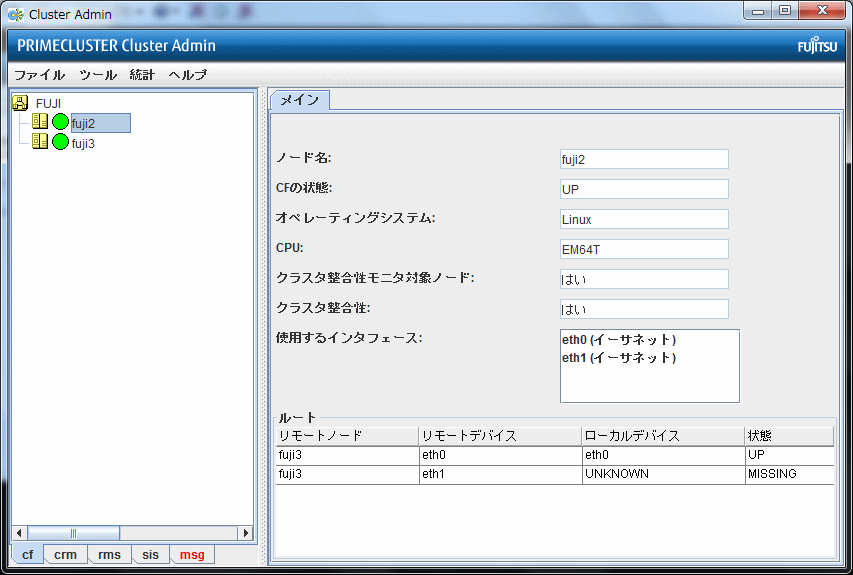Screen dimensions: 853x575
Task: Minimize the Cluster Admin window
Action: pyautogui.click(x=758, y=10)
